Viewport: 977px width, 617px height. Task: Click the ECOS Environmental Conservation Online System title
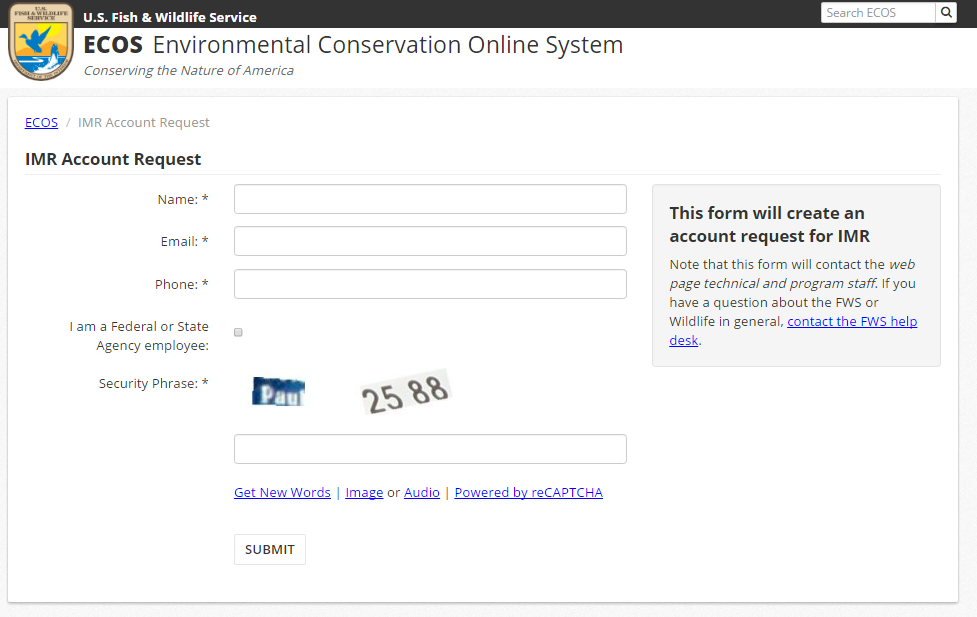353,45
